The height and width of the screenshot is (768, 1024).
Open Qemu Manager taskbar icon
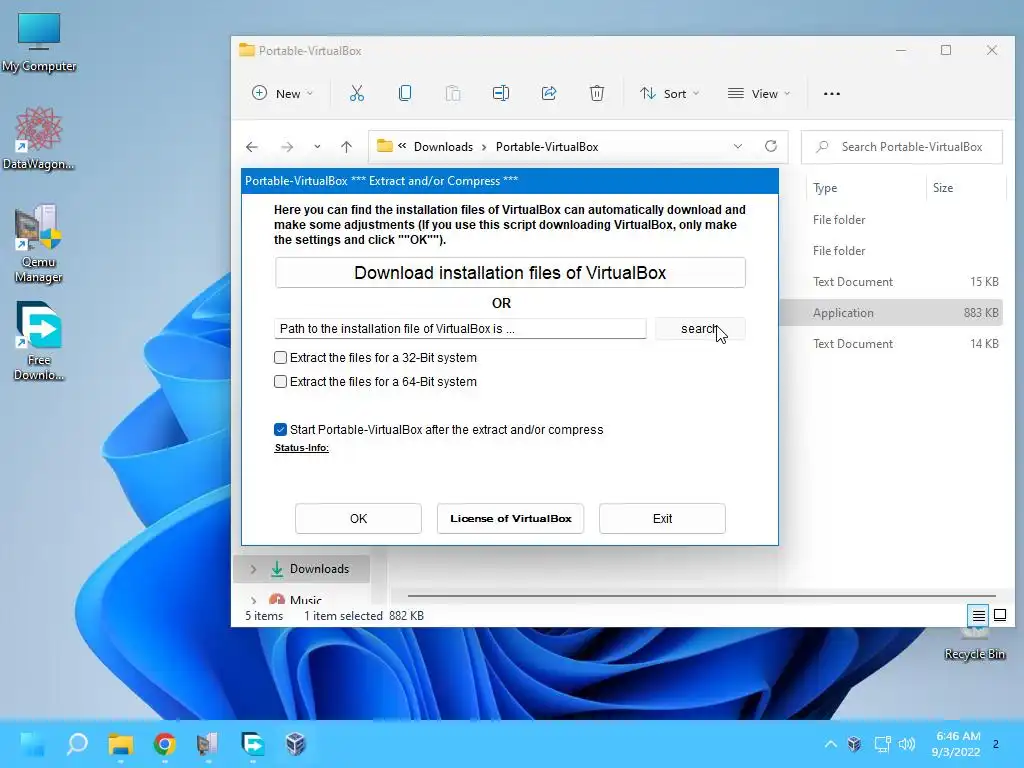pos(208,744)
